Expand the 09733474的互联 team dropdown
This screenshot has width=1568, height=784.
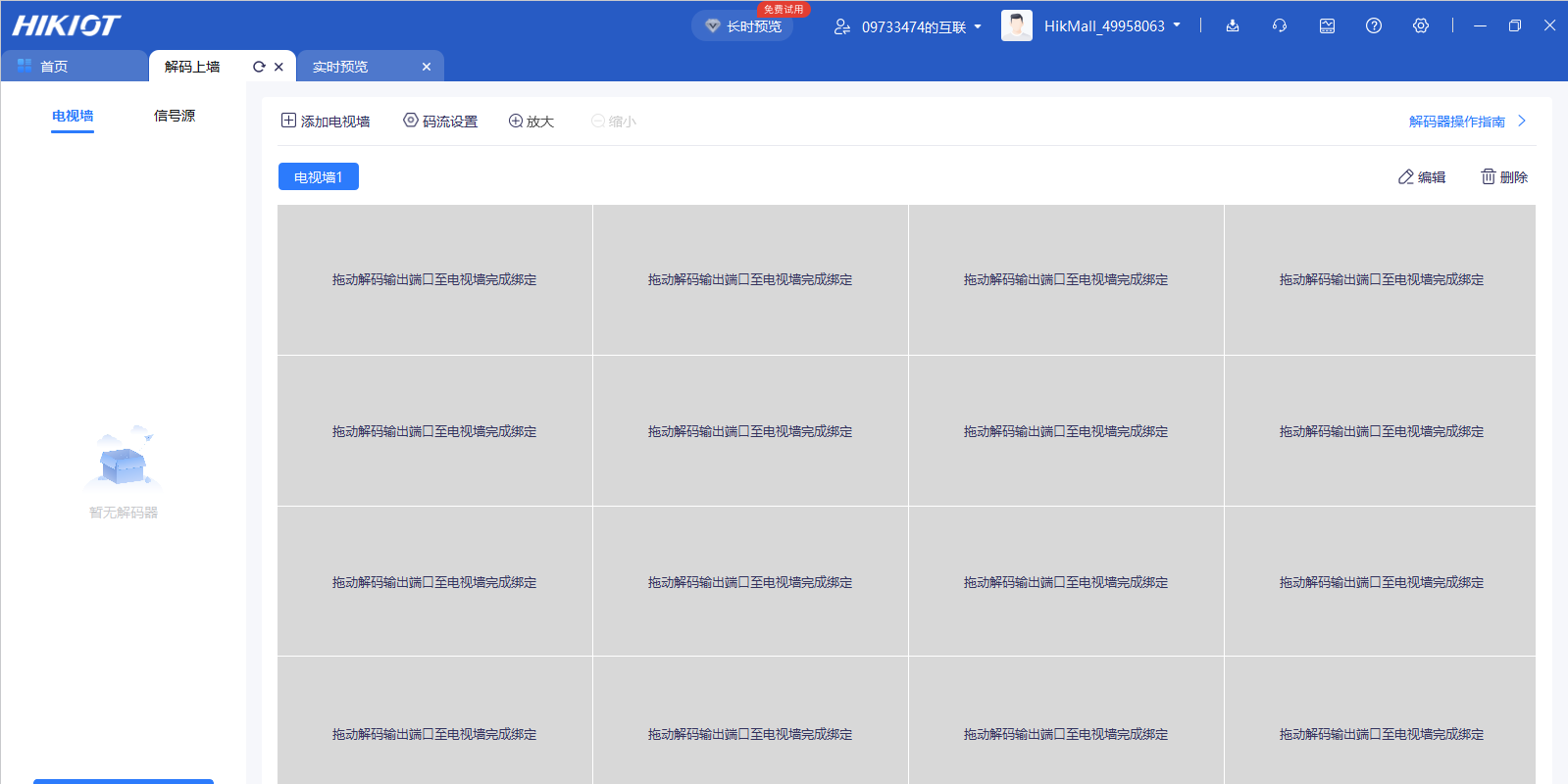click(907, 26)
